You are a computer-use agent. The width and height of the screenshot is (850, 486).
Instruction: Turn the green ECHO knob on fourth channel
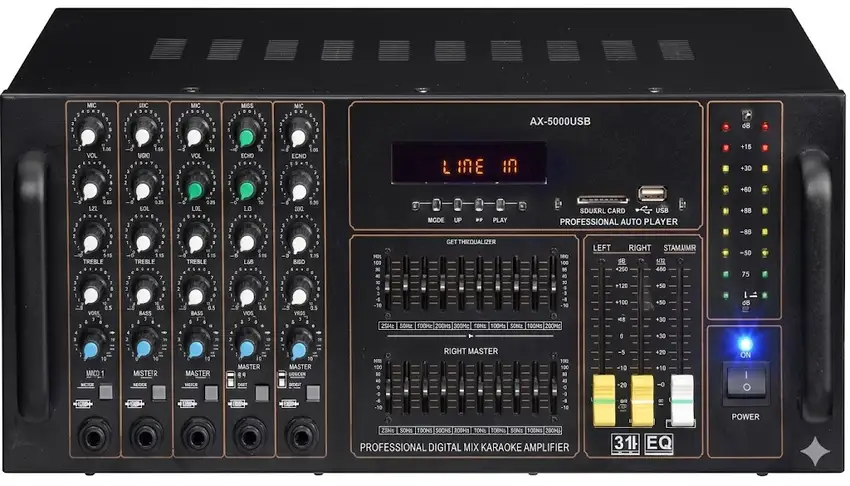247,185
